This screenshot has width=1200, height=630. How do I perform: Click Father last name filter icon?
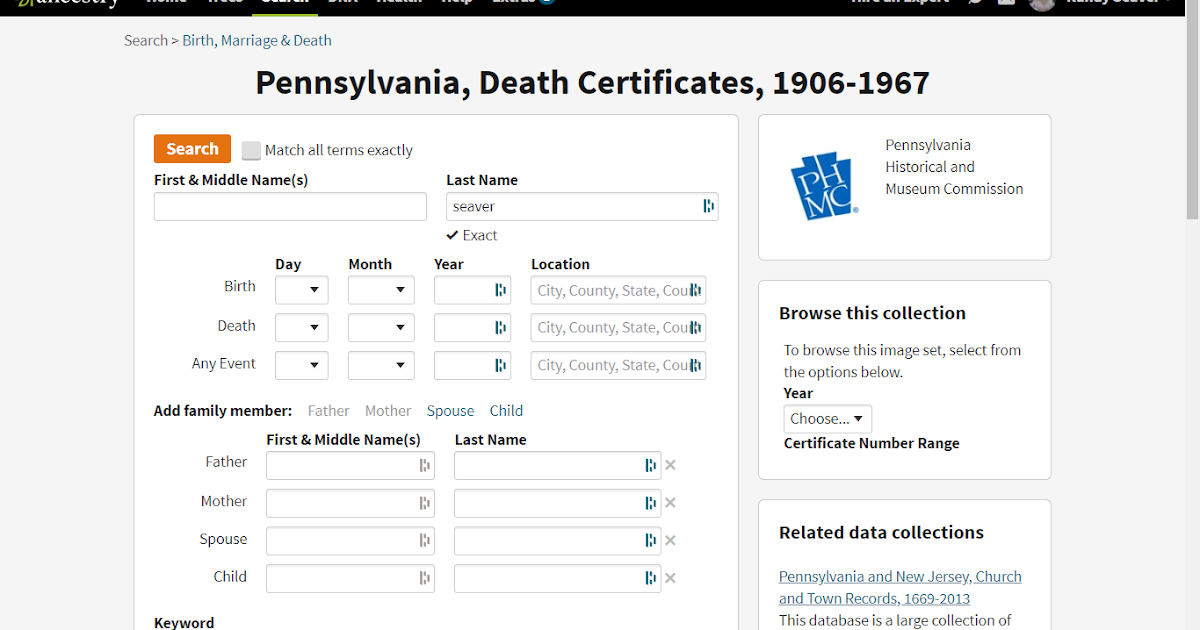click(x=650, y=465)
